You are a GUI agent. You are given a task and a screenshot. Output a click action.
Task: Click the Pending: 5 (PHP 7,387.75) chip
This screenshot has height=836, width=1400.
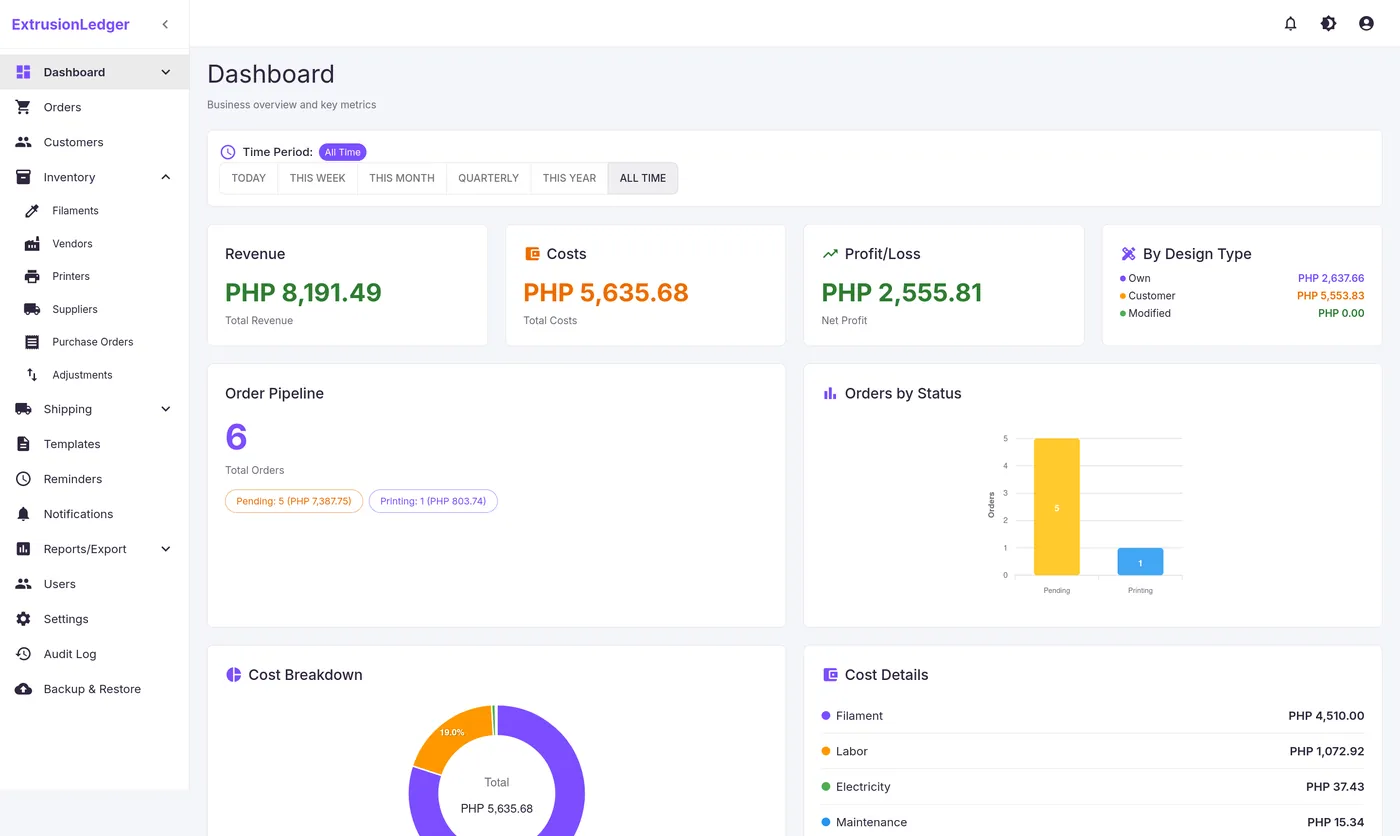point(294,501)
